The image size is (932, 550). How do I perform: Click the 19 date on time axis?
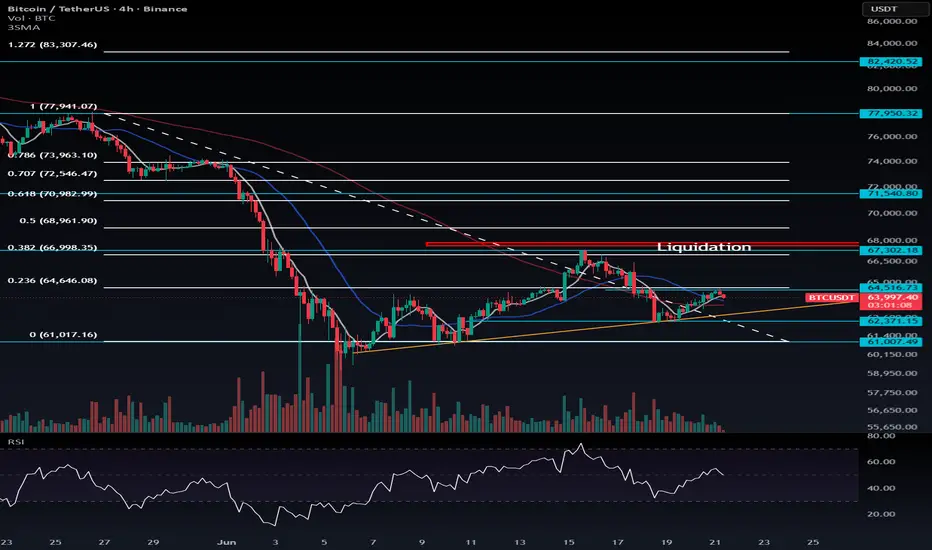(666, 542)
